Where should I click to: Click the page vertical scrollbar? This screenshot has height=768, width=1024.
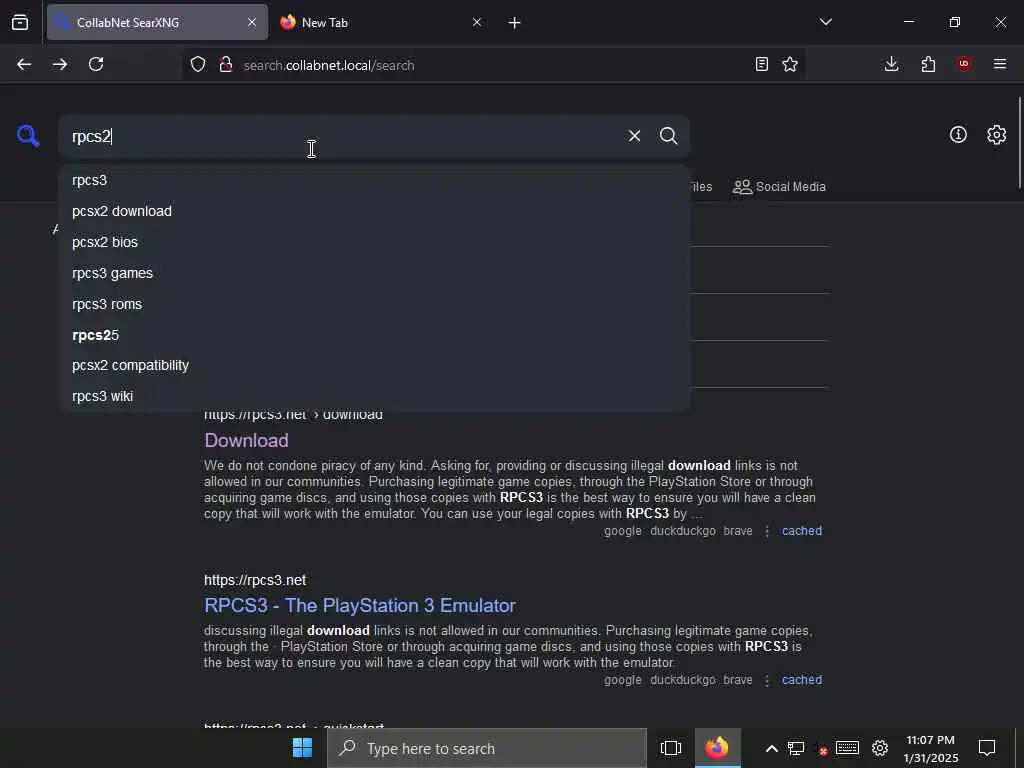(1019, 142)
